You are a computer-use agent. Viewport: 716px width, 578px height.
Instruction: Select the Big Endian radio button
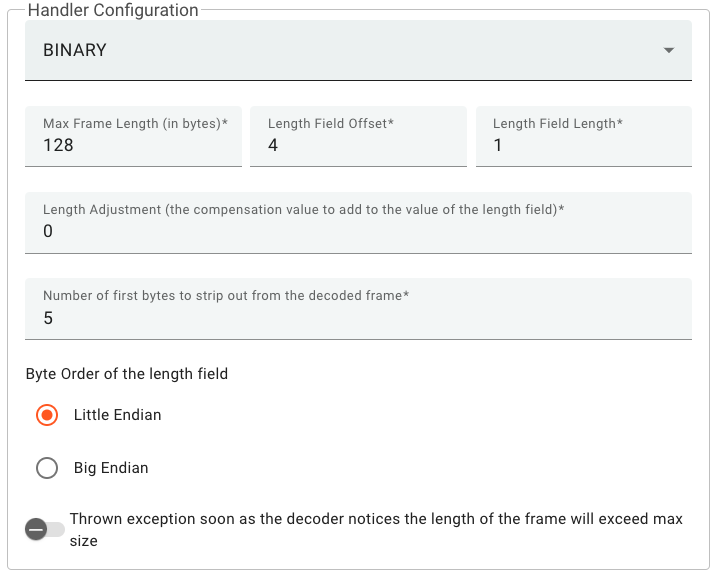[x=47, y=468]
